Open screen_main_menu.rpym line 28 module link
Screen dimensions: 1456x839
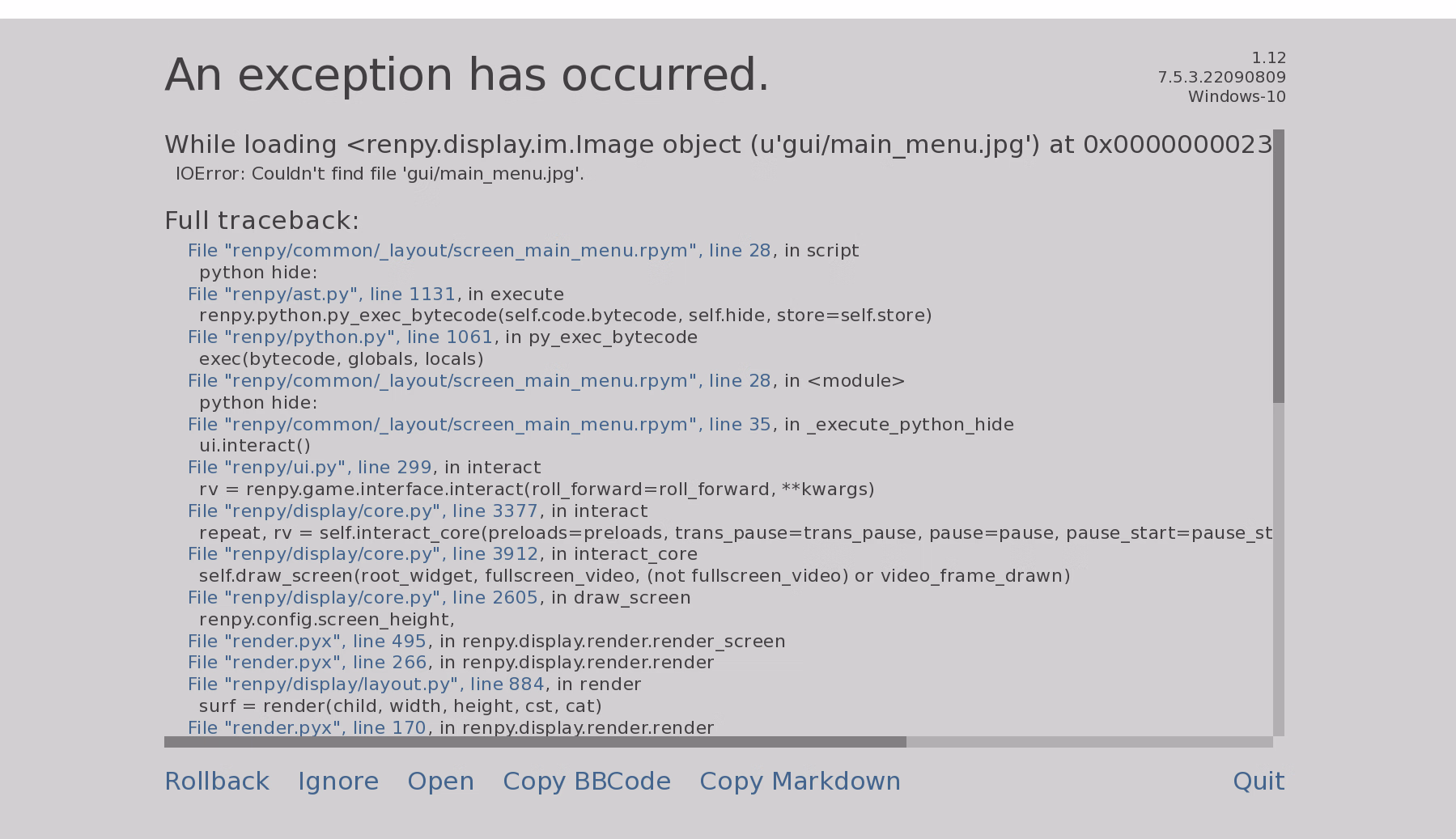point(479,381)
